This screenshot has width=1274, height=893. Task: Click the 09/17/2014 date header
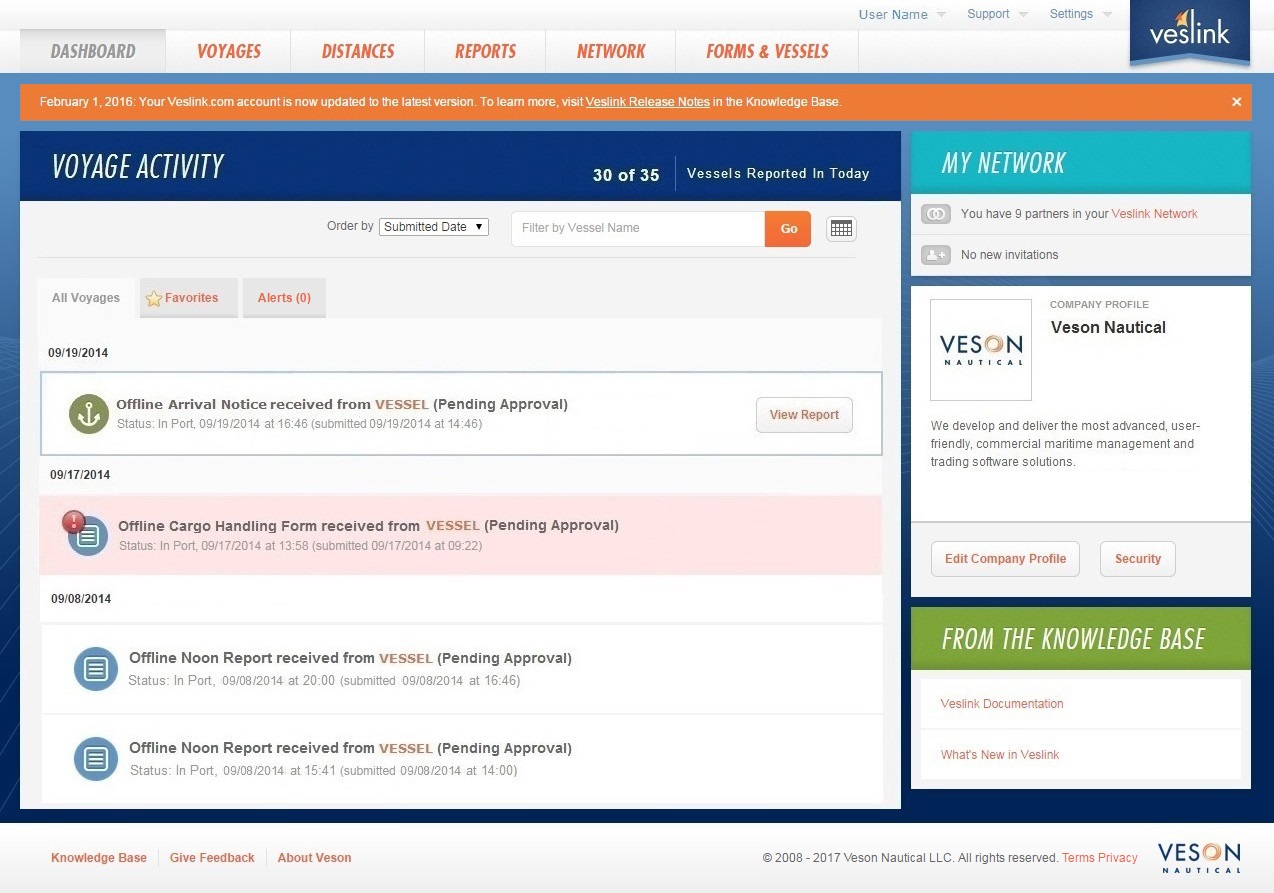tap(80, 475)
